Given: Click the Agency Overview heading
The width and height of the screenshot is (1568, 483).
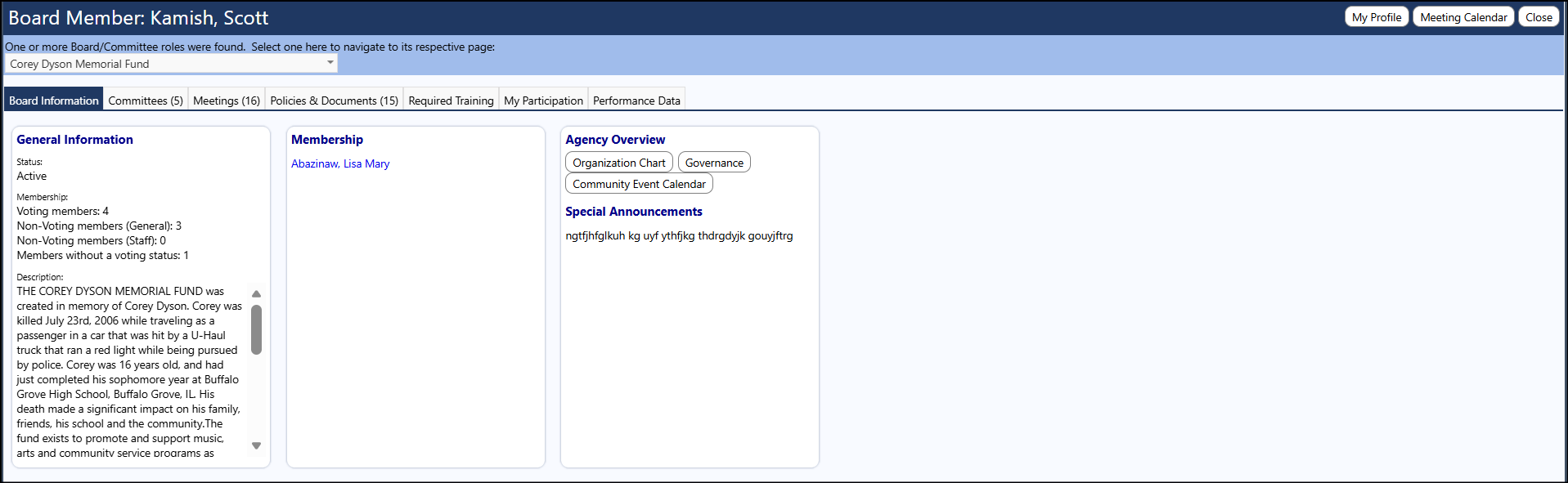Looking at the screenshot, I should (615, 140).
